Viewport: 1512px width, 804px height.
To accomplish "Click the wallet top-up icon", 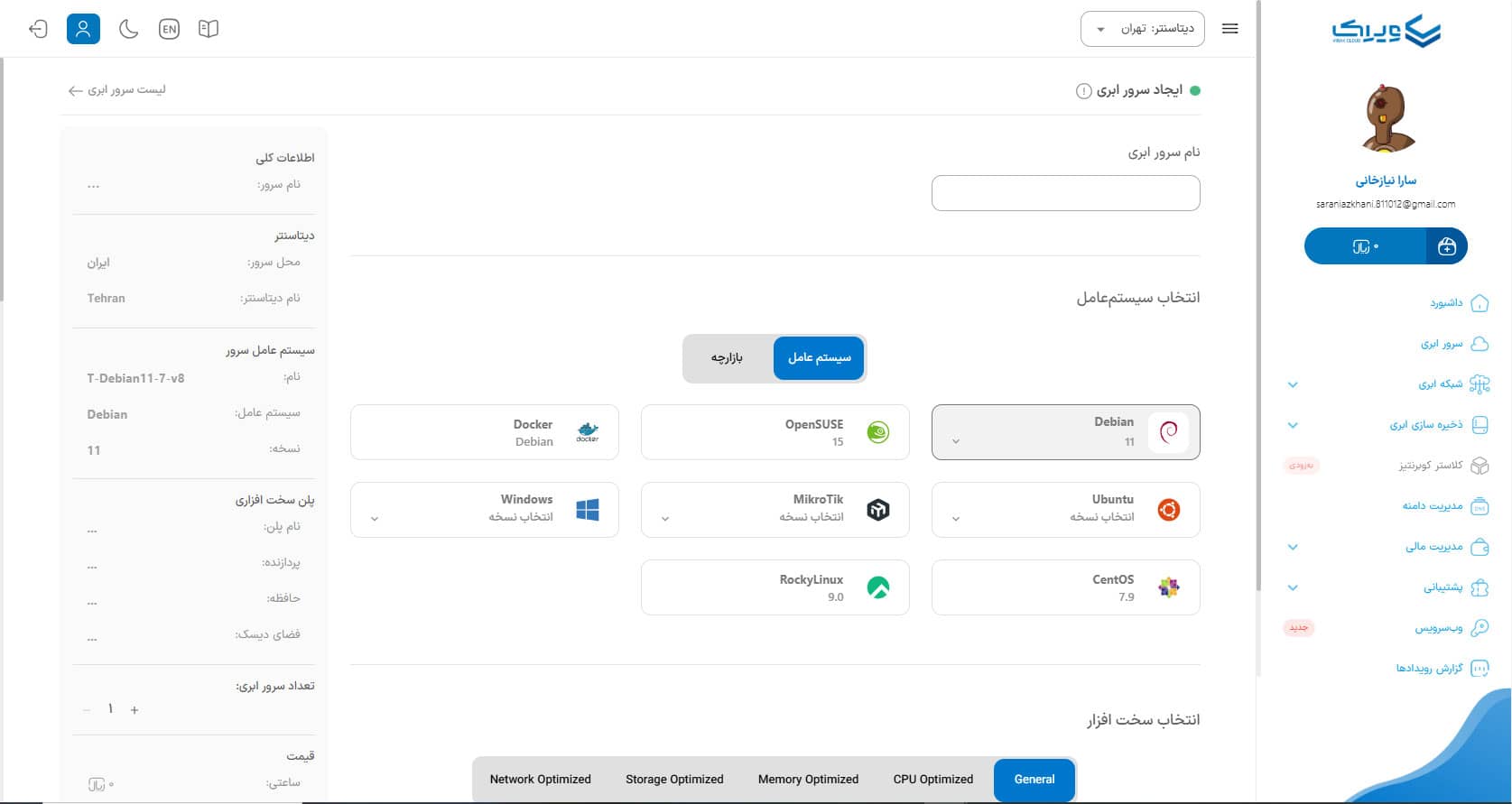I will pos(1446,246).
